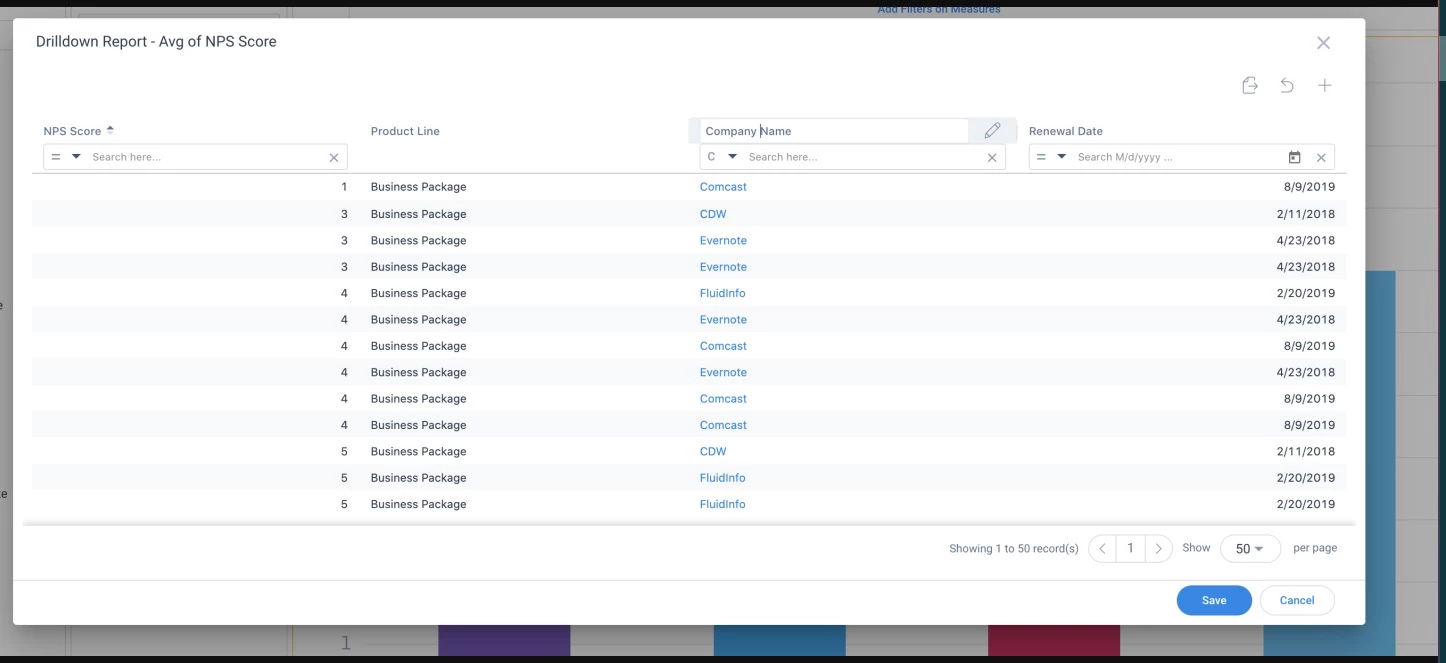This screenshot has height=663, width=1446.
Task: Click the 8/9/2019 date in first row
Action: (x=1309, y=187)
